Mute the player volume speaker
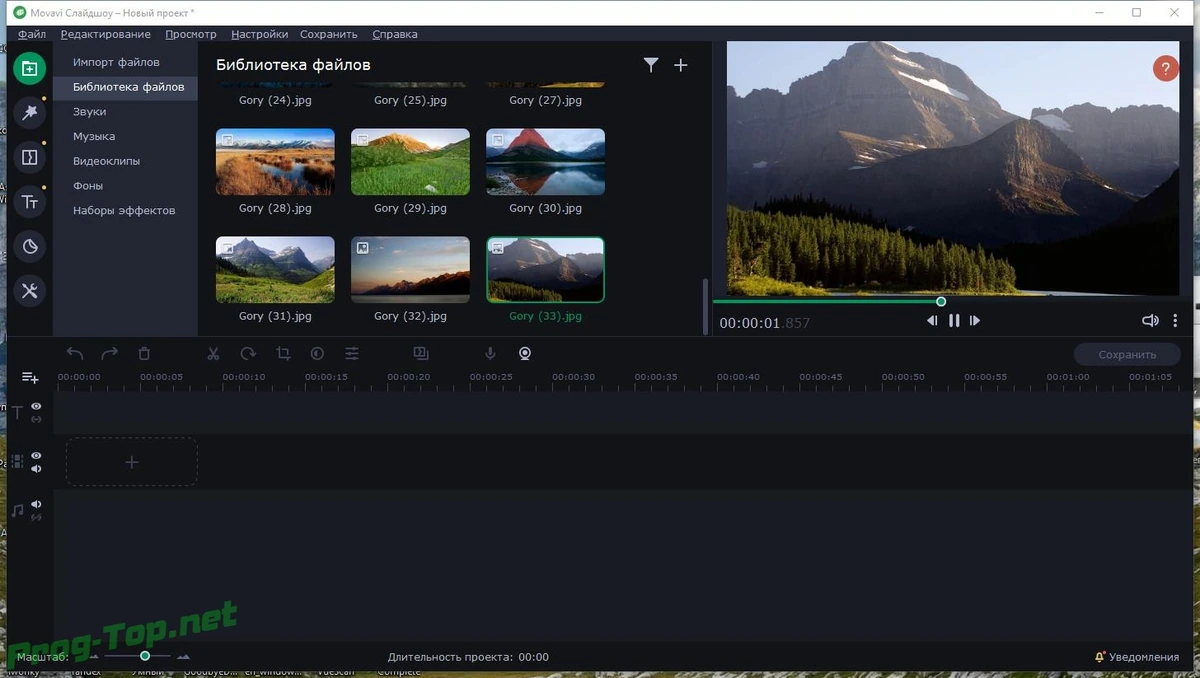 click(x=1150, y=321)
